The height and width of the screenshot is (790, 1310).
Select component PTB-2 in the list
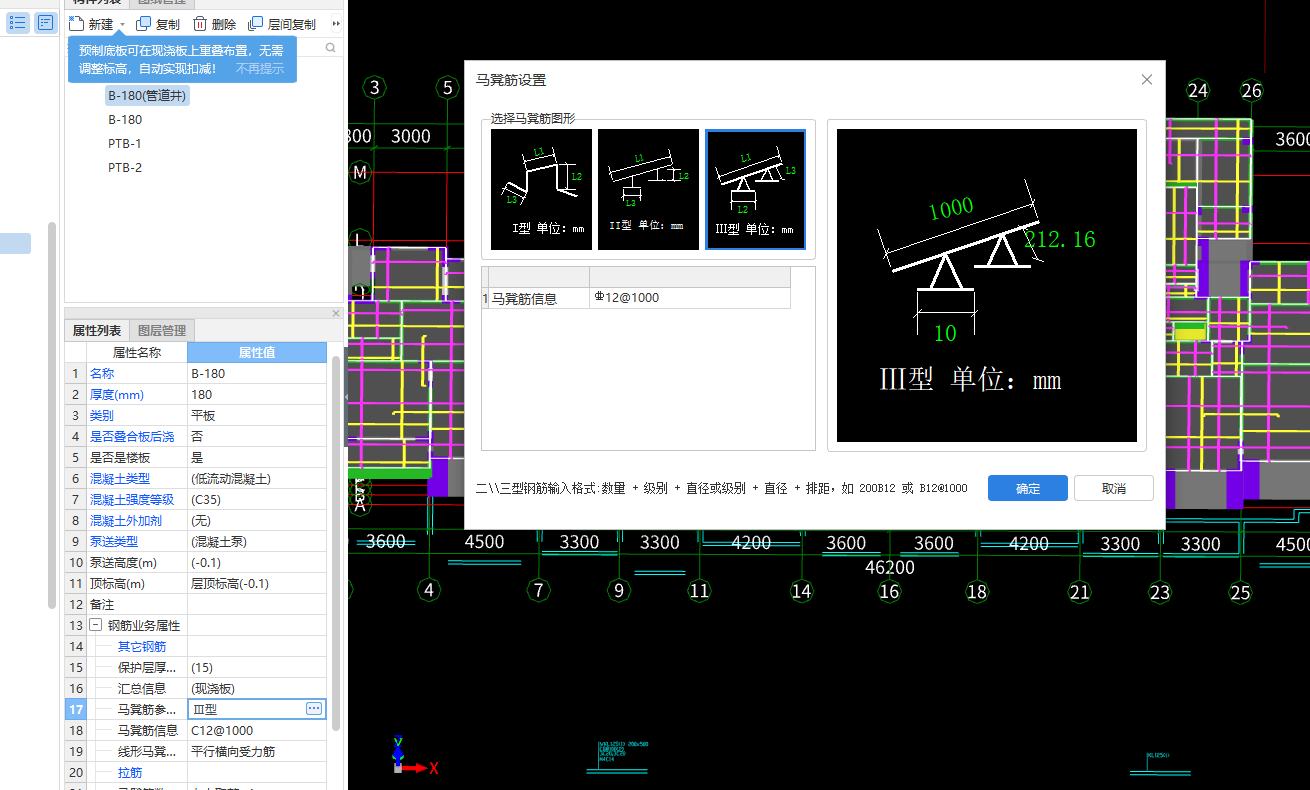(125, 168)
